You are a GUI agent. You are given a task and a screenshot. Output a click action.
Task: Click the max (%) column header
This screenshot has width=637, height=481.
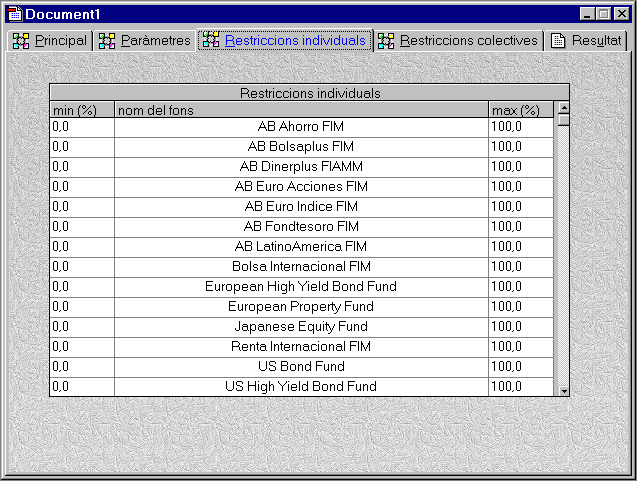[x=521, y=110]
